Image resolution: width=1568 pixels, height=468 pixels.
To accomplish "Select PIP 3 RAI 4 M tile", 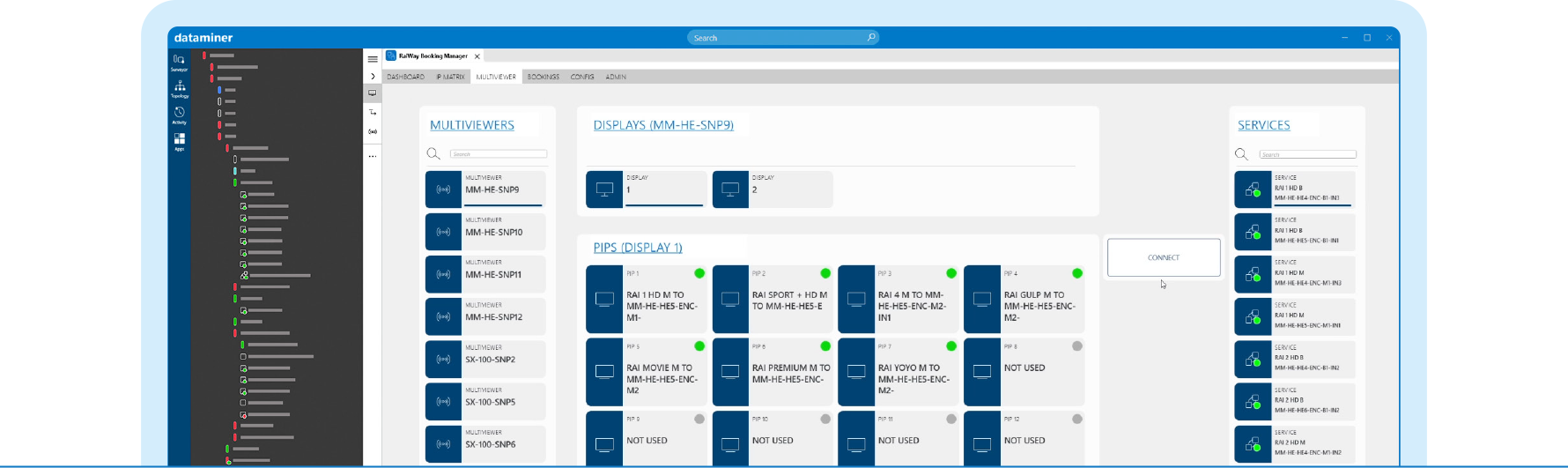I will (x=899, y=299).
